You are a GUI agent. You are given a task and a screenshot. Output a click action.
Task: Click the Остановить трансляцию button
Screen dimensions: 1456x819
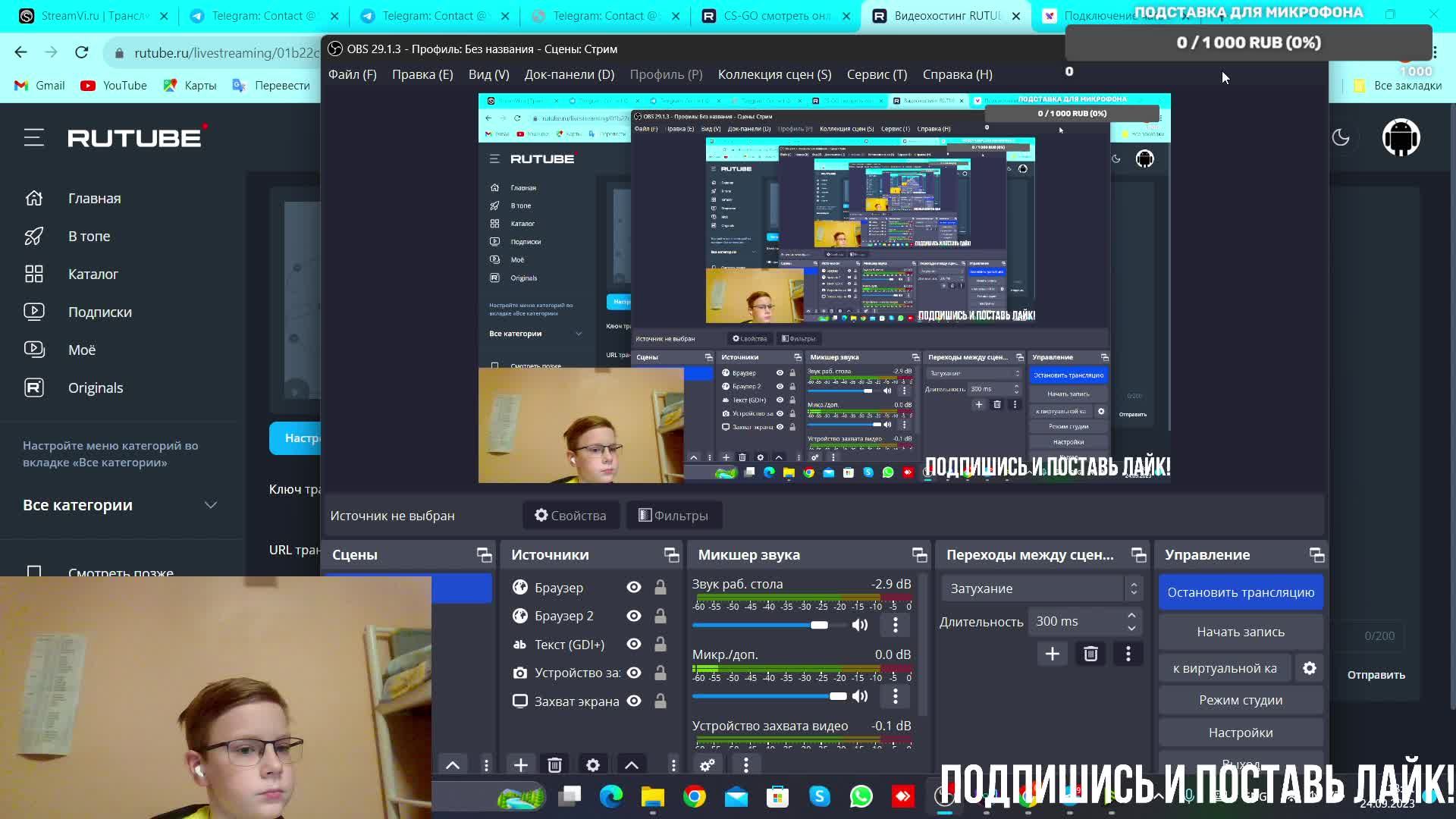pyautogui.click(x=1241, y=592)
